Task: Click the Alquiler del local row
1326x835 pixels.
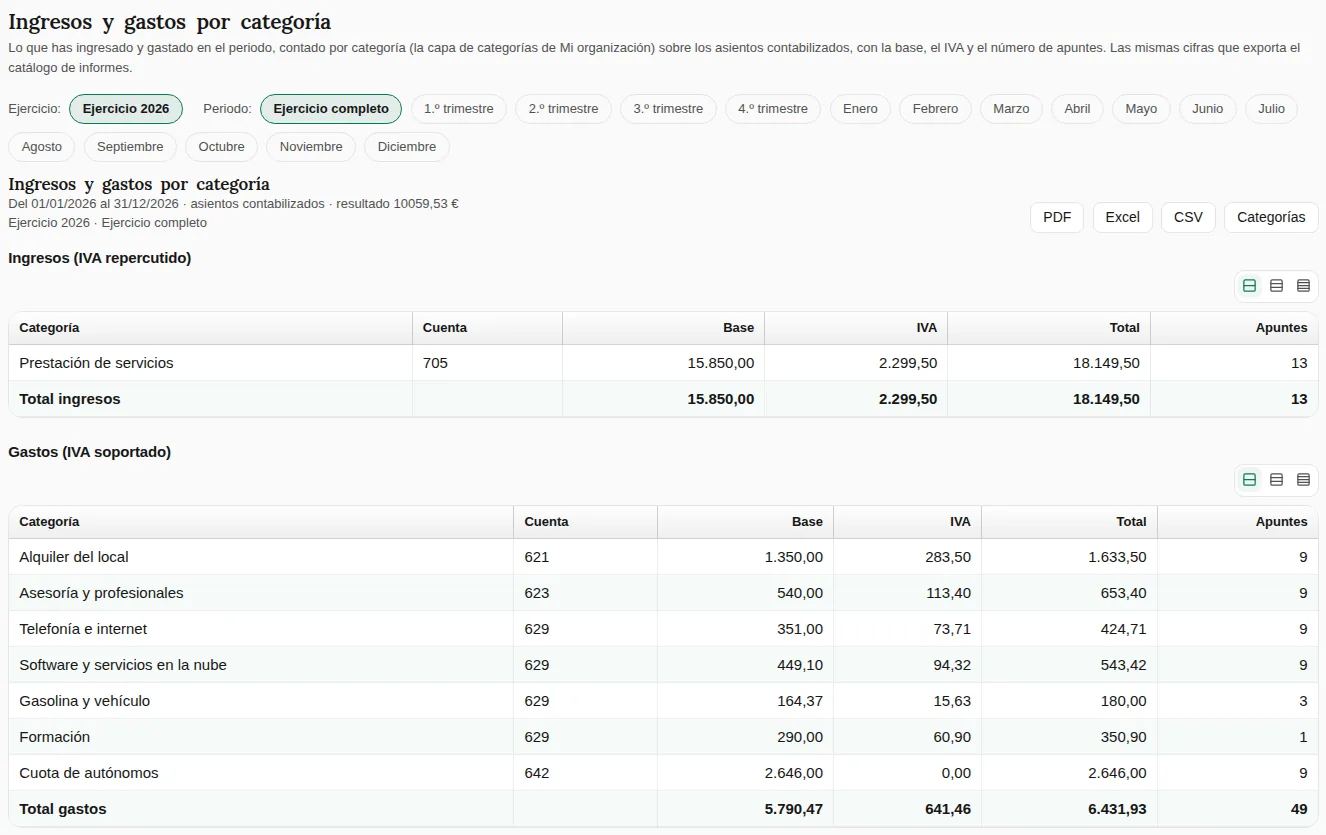Action: [x=663, y=557]
